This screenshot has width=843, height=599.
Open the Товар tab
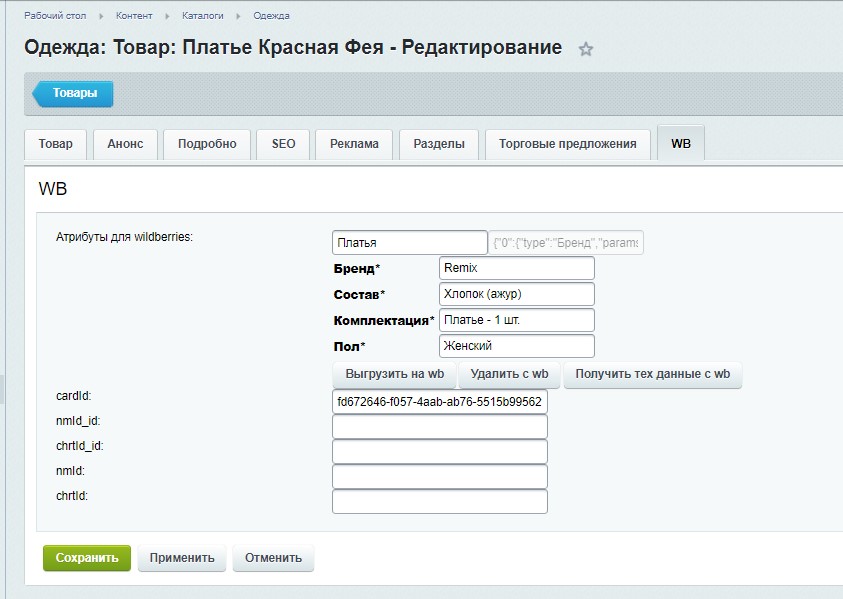click(x=55, y=144)
